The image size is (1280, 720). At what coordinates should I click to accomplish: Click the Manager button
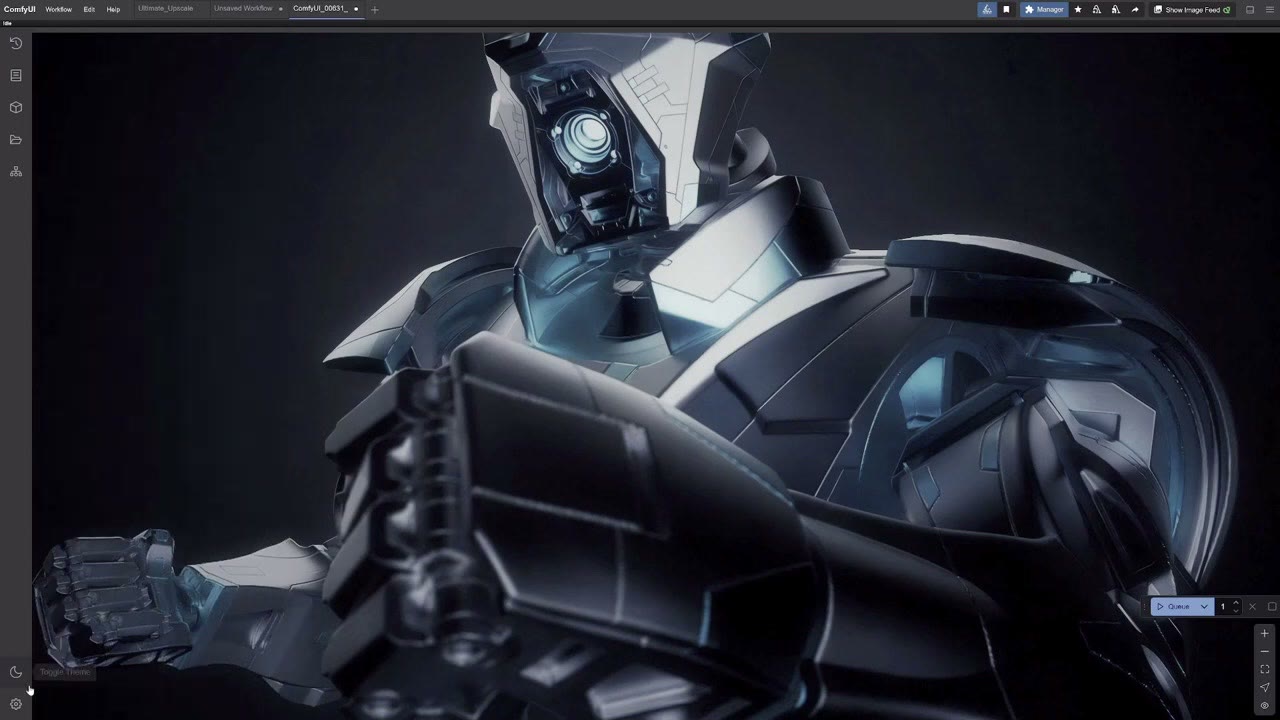tap(1044, 9)
